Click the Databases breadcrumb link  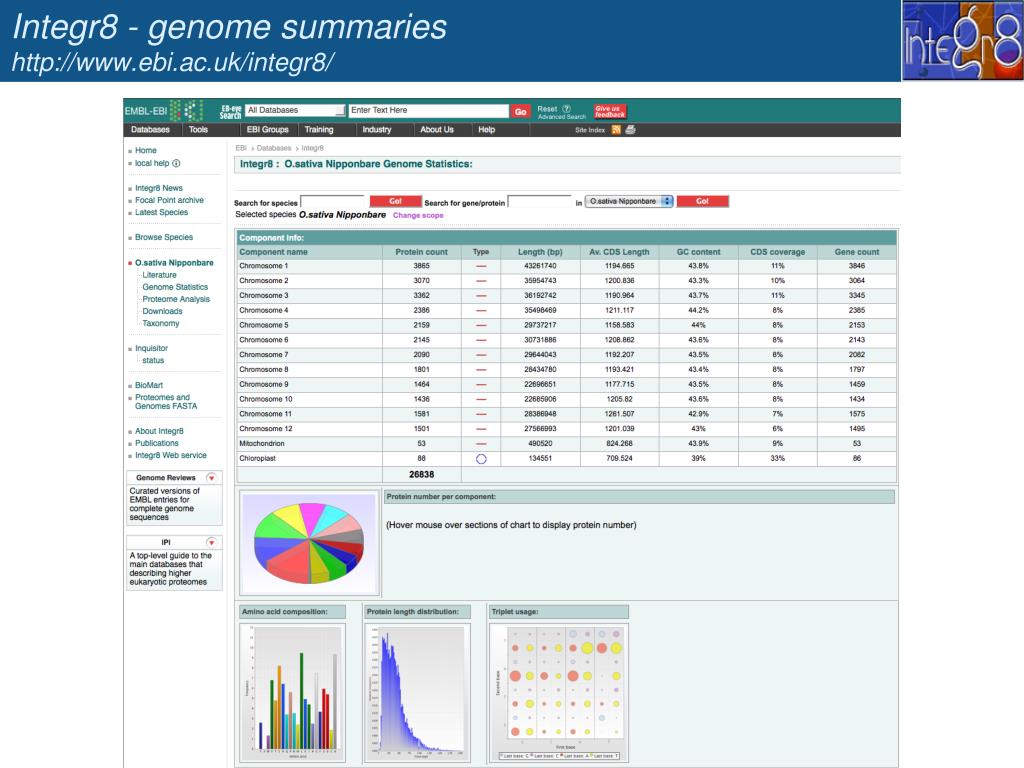point(274,148)
